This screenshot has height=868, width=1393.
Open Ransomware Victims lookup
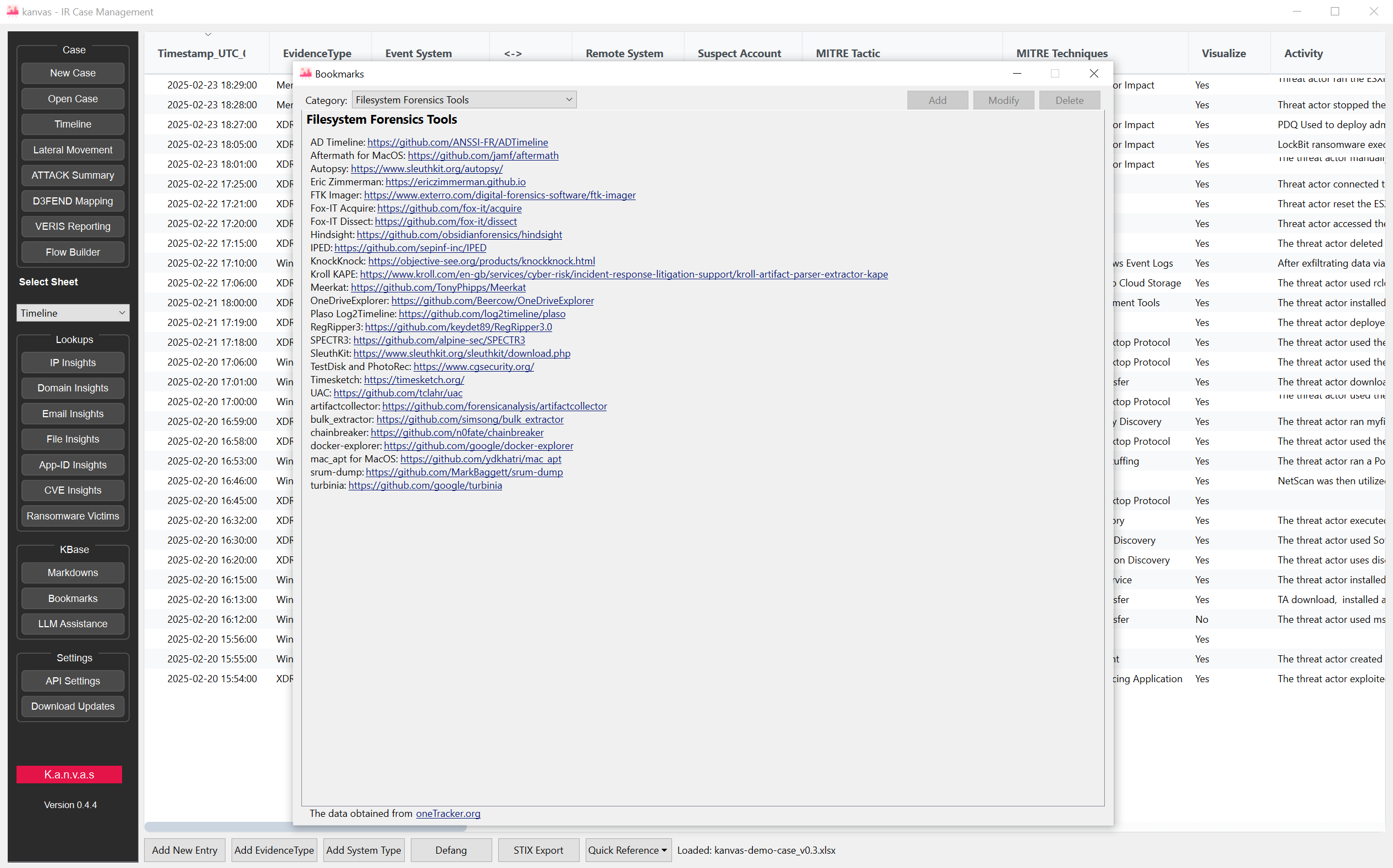(x=73, y=516)
